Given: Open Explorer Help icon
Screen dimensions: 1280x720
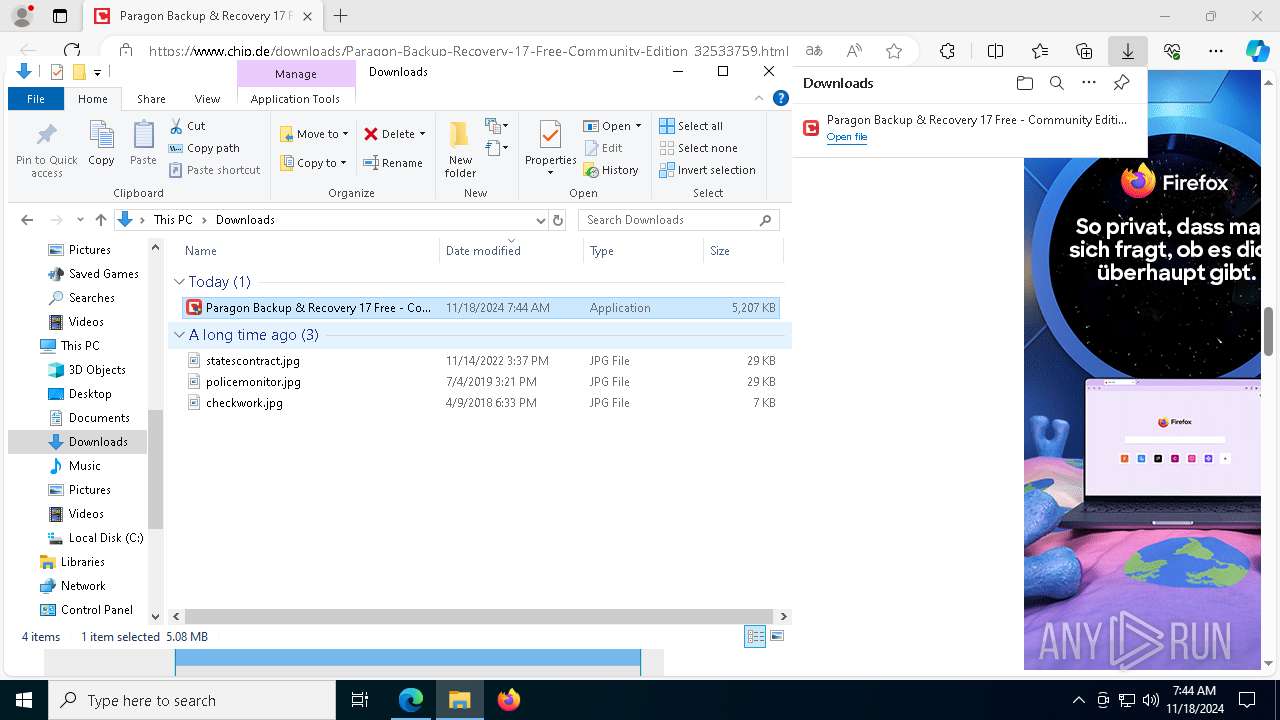Looking at the screenshot, I should (781, 98).
